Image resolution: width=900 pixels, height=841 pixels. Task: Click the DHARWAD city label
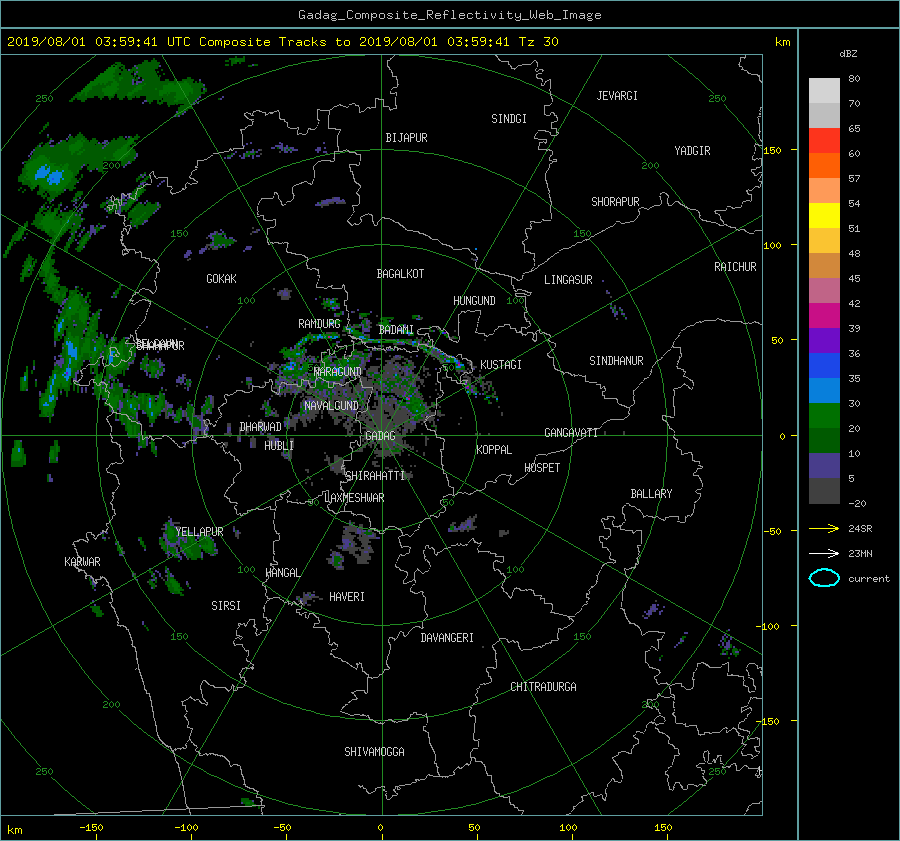tap(261, 427)
